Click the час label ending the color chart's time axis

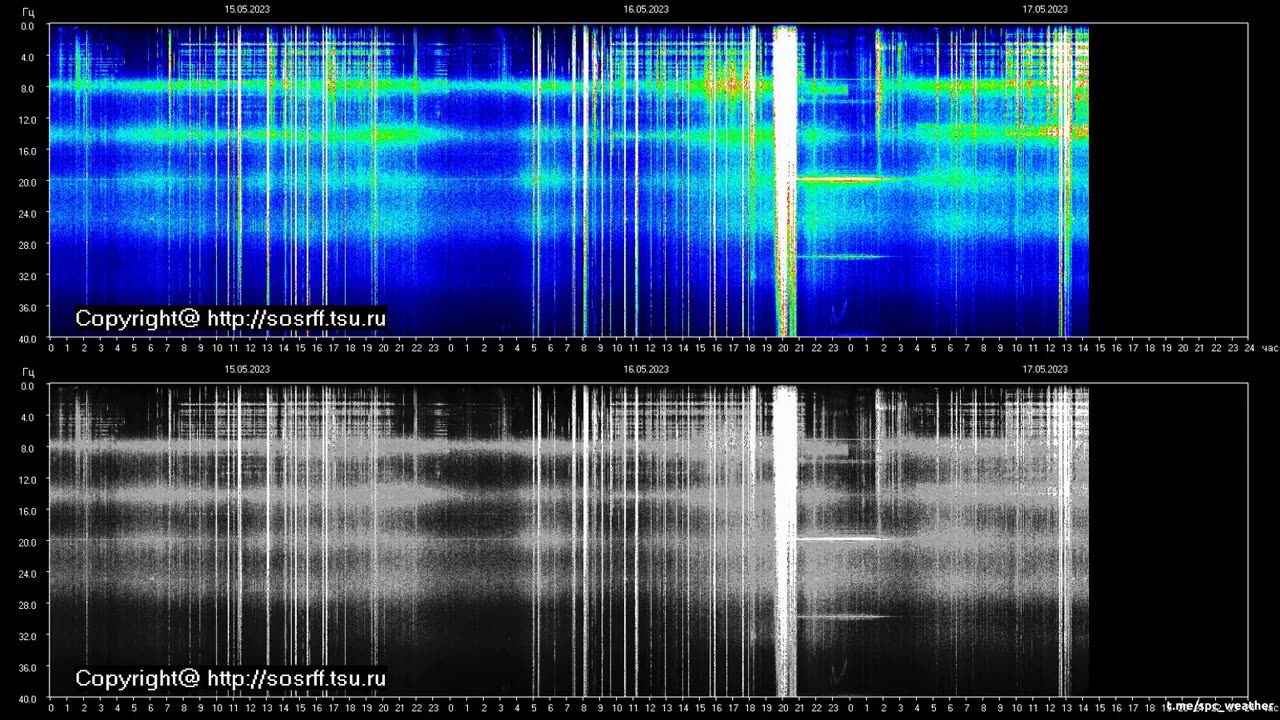pyautogui.click(x=1270, y=348)
